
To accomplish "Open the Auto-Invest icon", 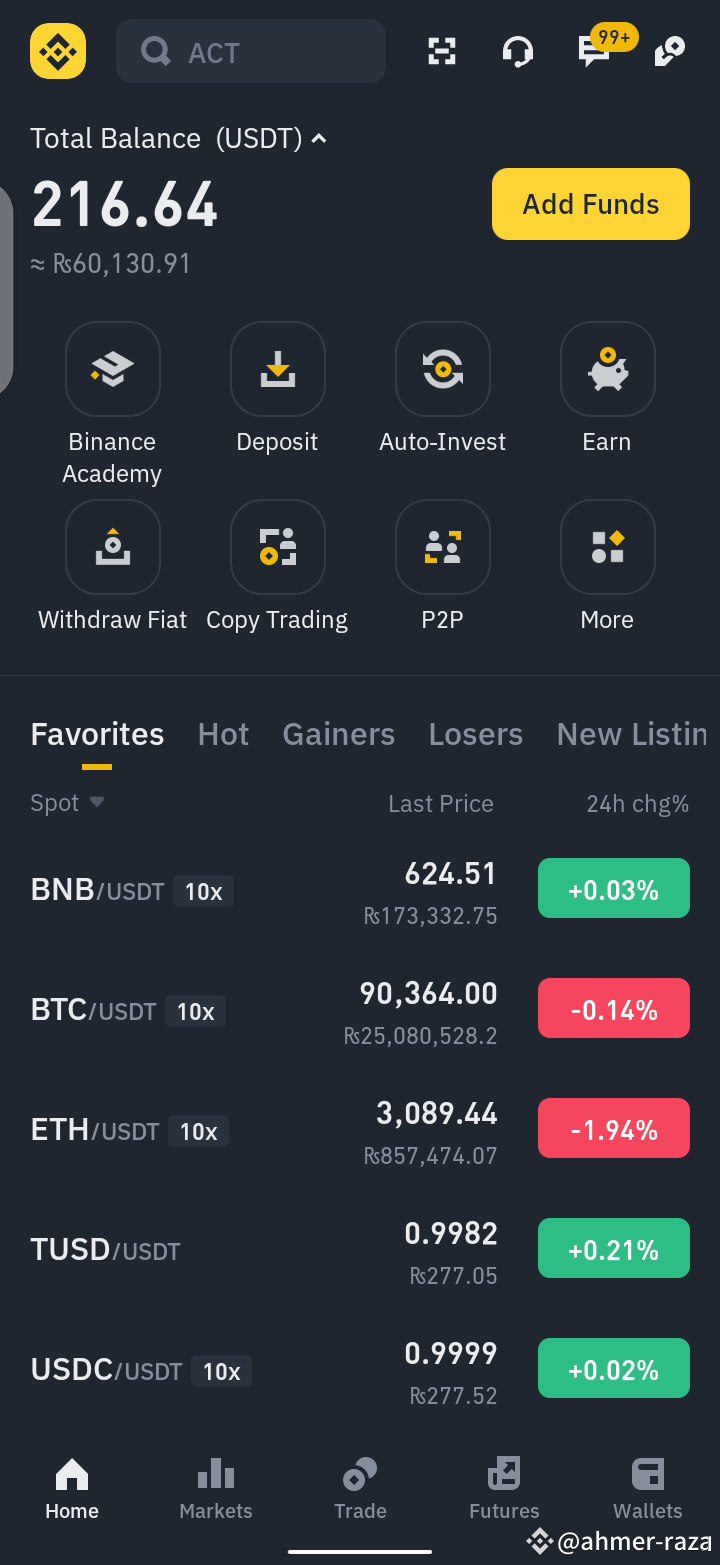I will (443, 369).
